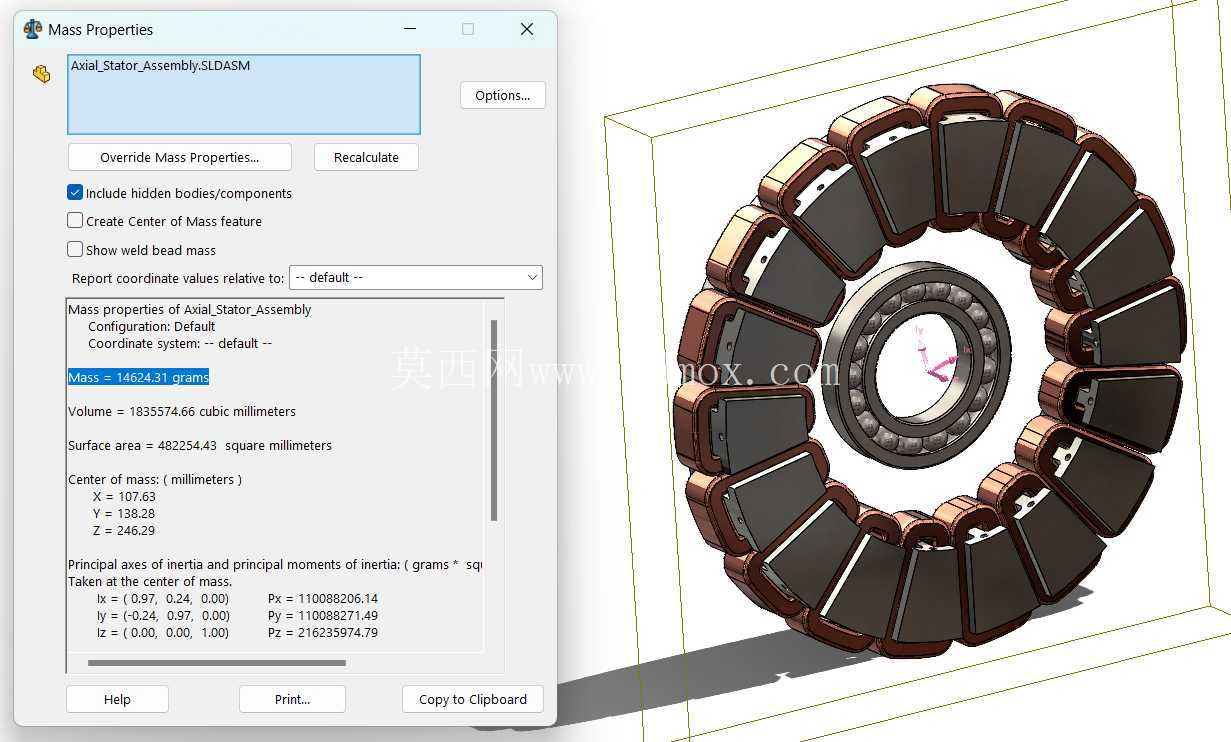Click the Help button
1231x742 pixels.
(117, 699)
